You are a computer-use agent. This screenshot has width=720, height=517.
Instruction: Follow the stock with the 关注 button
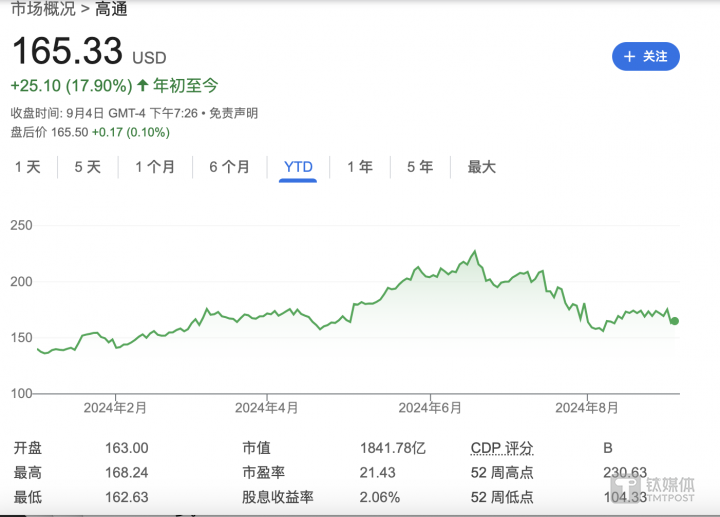(645, 57)
